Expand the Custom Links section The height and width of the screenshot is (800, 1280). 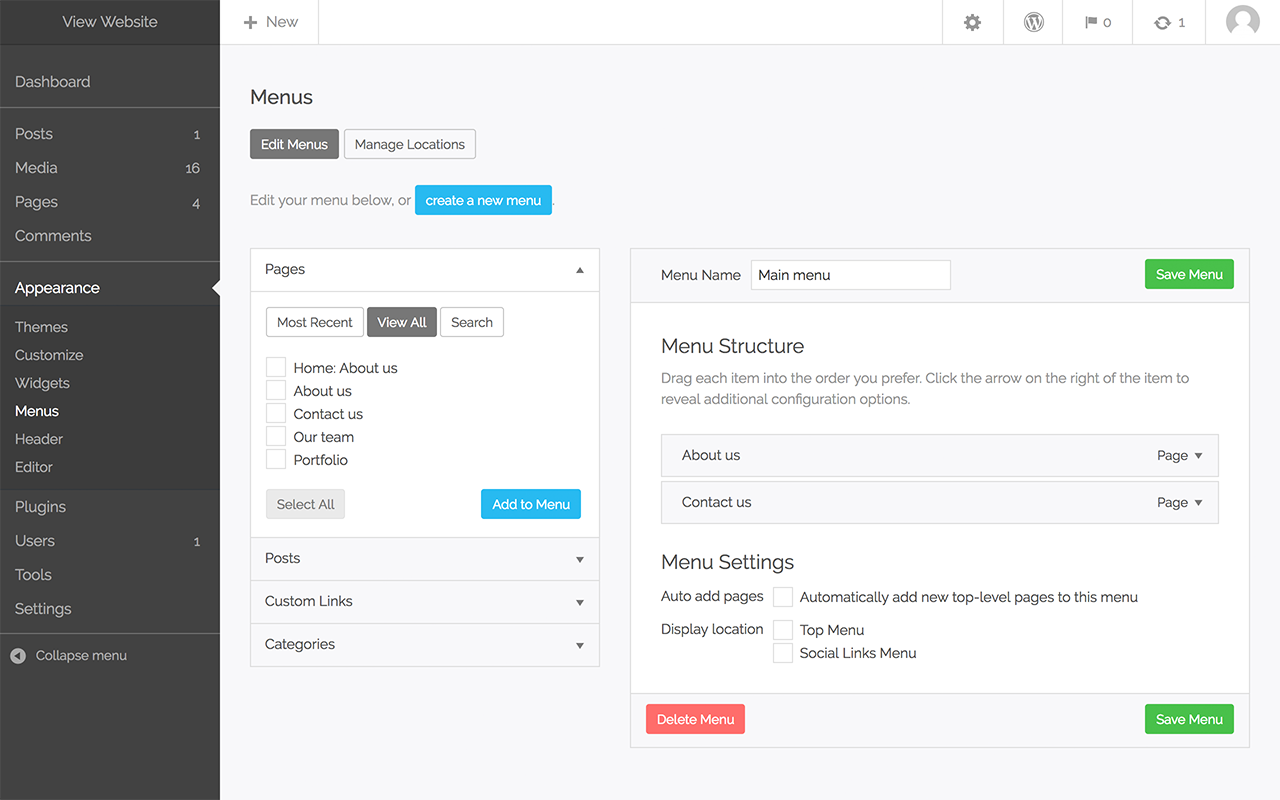coord(579,602)
